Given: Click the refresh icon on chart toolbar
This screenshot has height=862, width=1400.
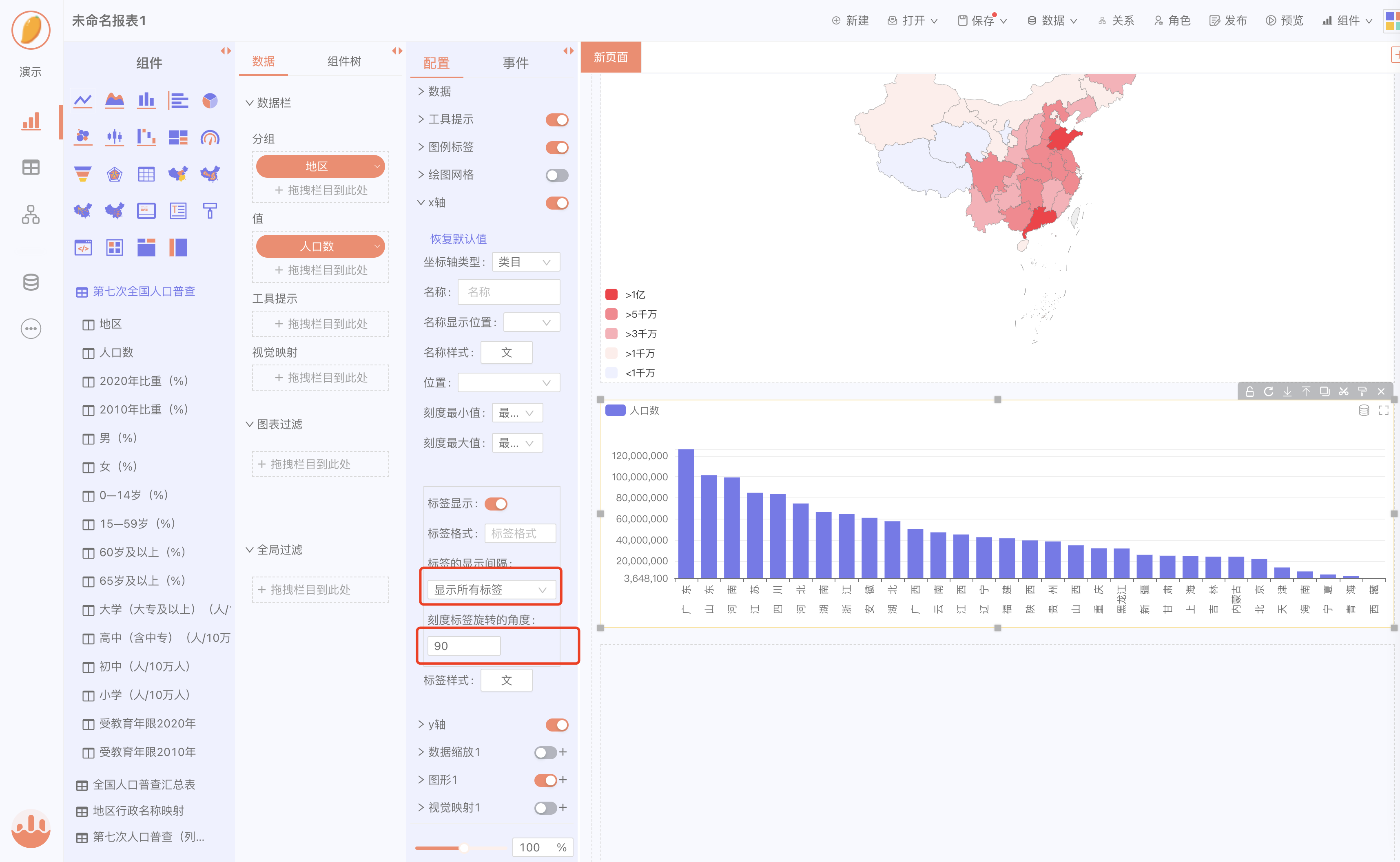Looking at the screenshot, I should (1268, 392).
